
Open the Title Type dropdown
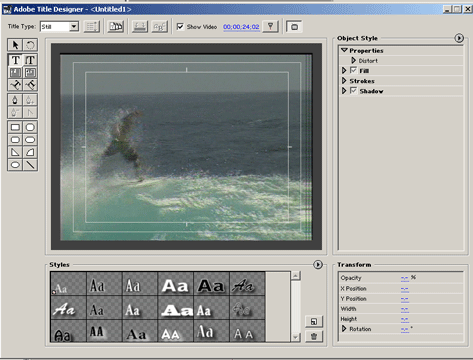(x=74, y=27)
